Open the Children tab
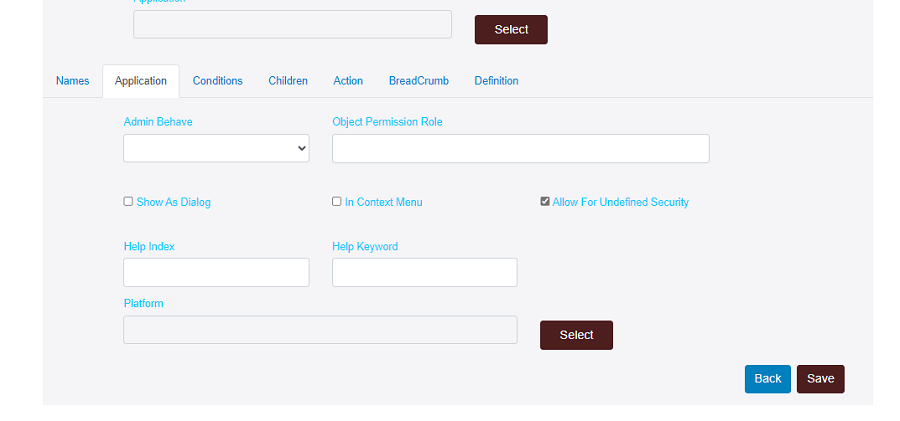This screenshot has width=900, height=421. 288,81
